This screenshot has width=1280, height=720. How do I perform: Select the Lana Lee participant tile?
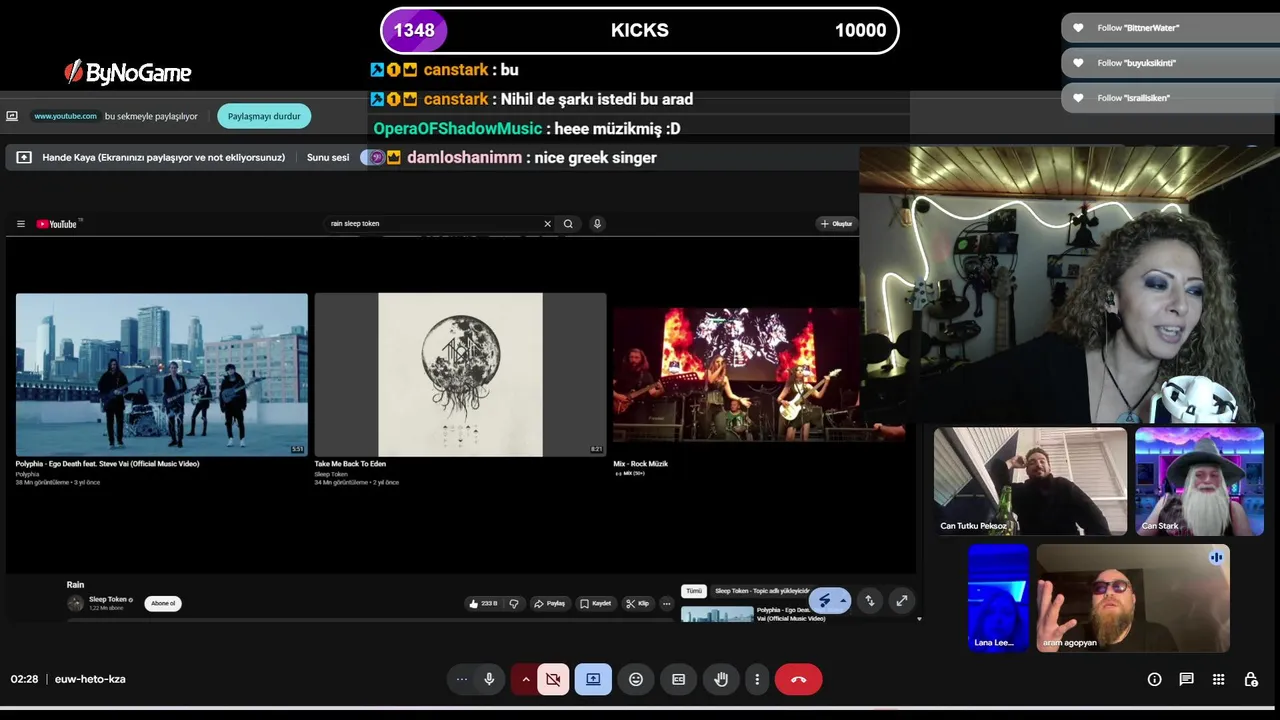coord(998,598)
